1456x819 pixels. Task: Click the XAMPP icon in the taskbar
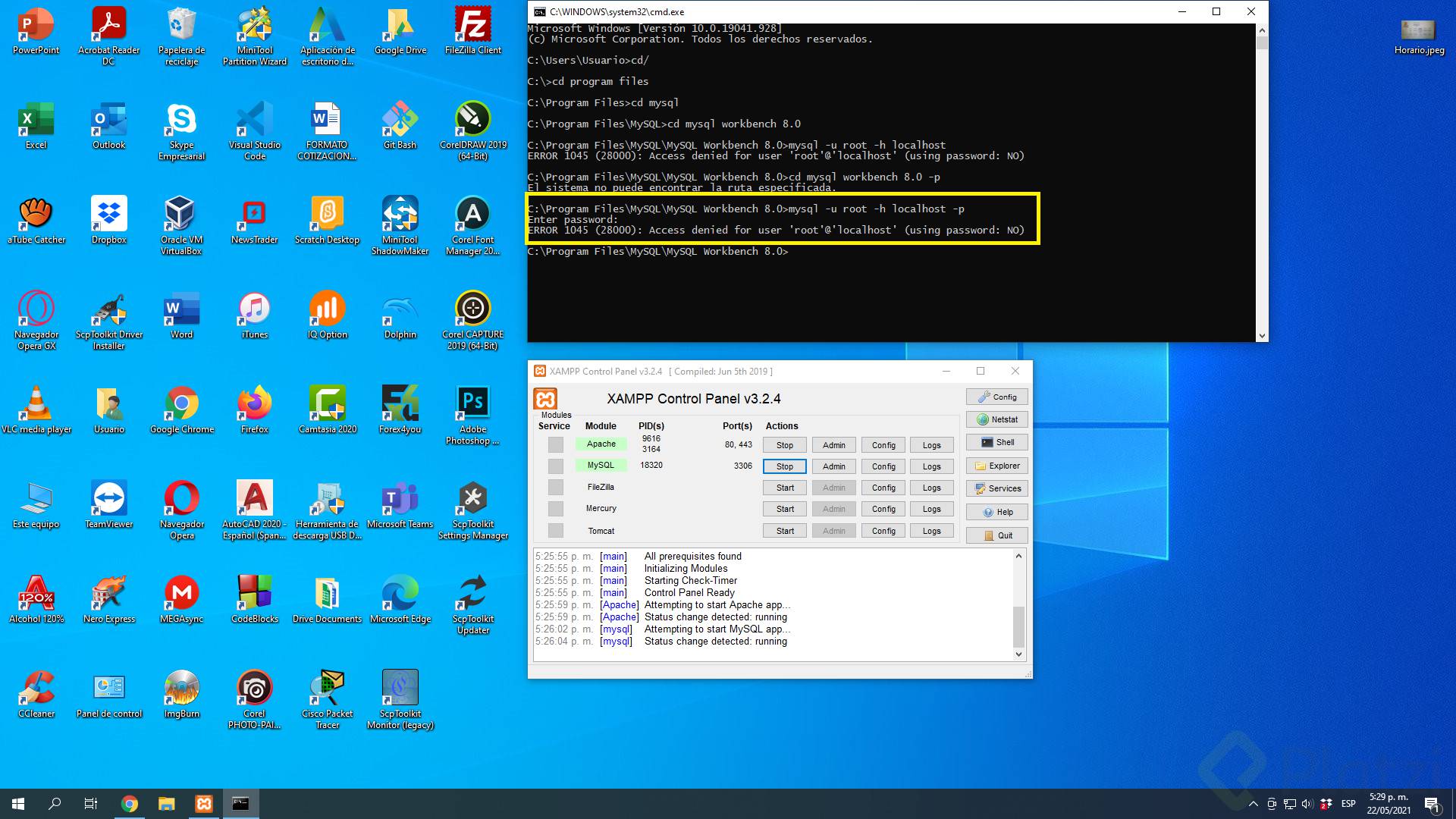(x=204, y=804)
